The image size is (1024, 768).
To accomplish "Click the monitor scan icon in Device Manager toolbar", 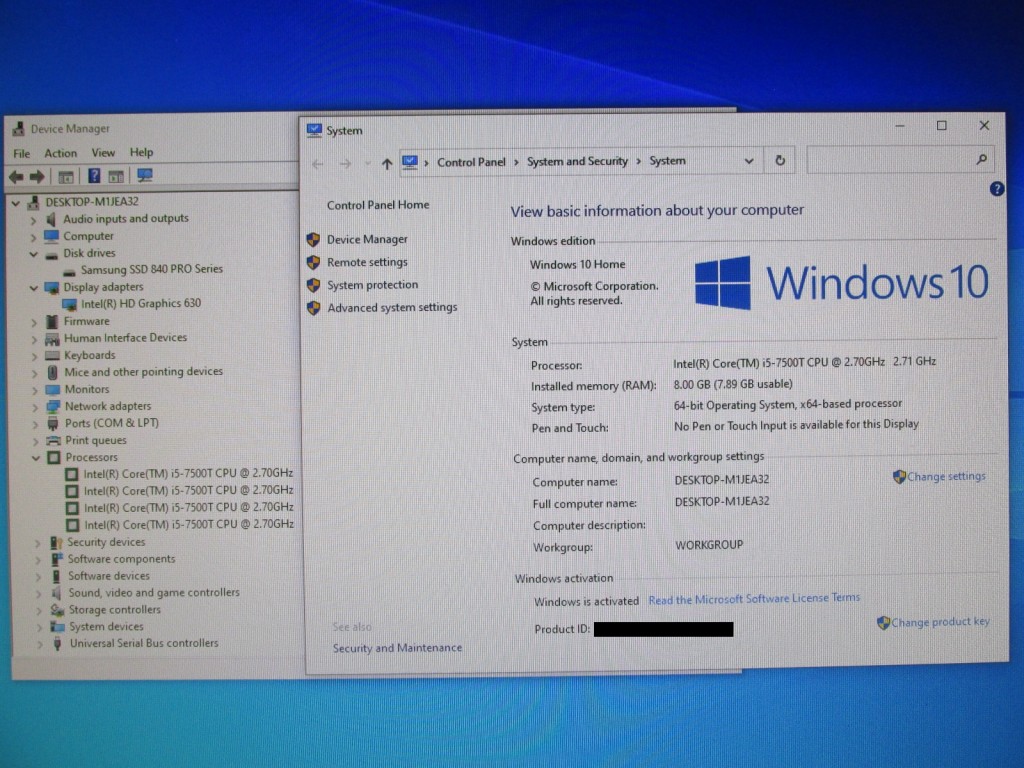I will [x=144, y=176].
